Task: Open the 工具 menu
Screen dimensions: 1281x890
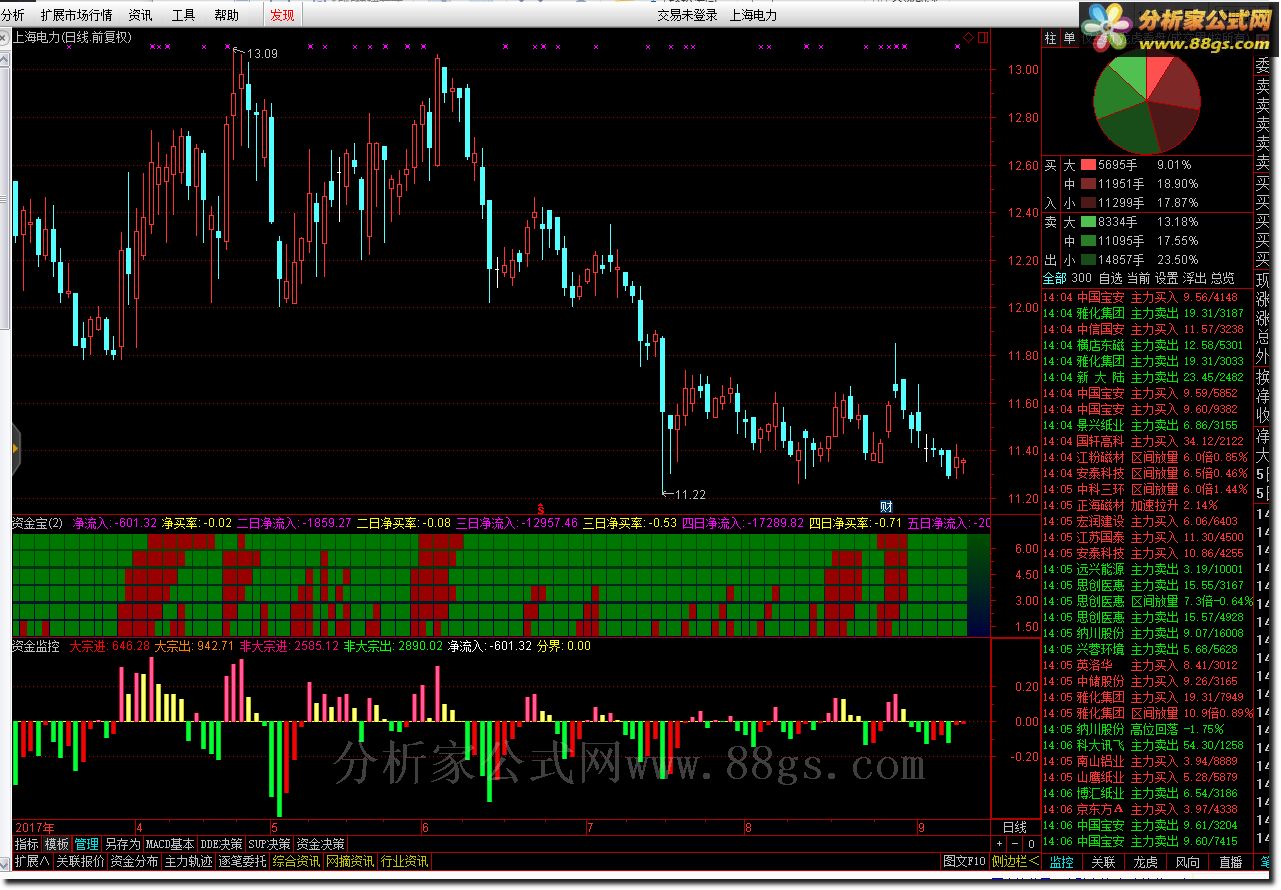Action: (x=183, y=15)
